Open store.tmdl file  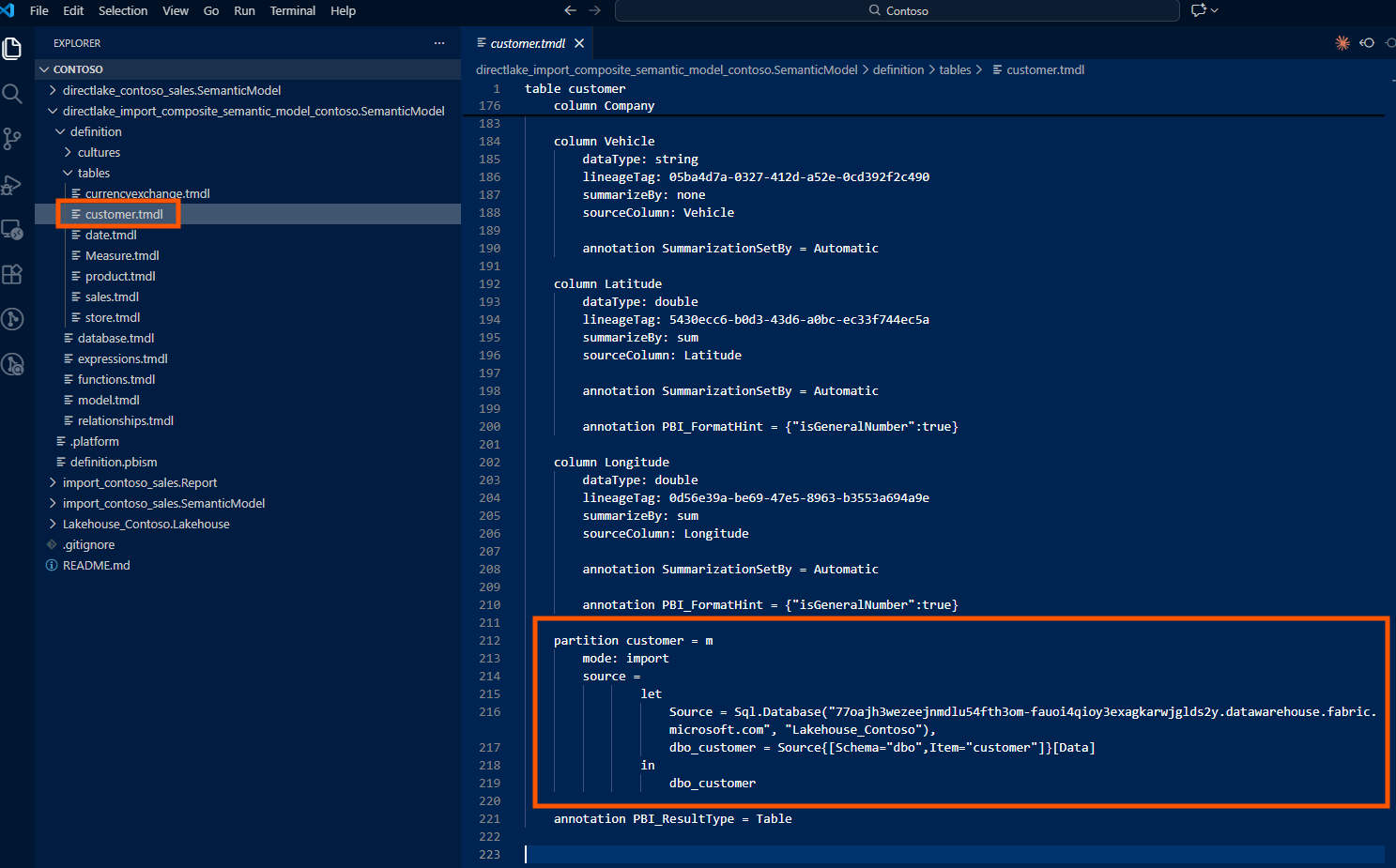(248, 317)
